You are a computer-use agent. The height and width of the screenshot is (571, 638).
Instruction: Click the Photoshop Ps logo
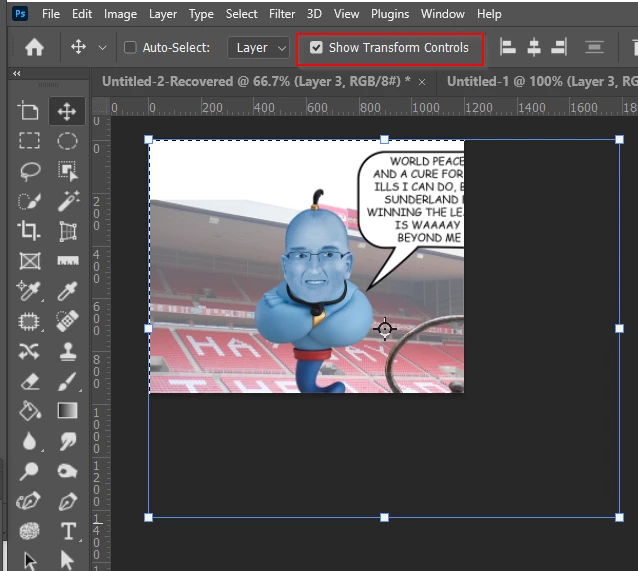pyautogui.click(x=20, y=14)
